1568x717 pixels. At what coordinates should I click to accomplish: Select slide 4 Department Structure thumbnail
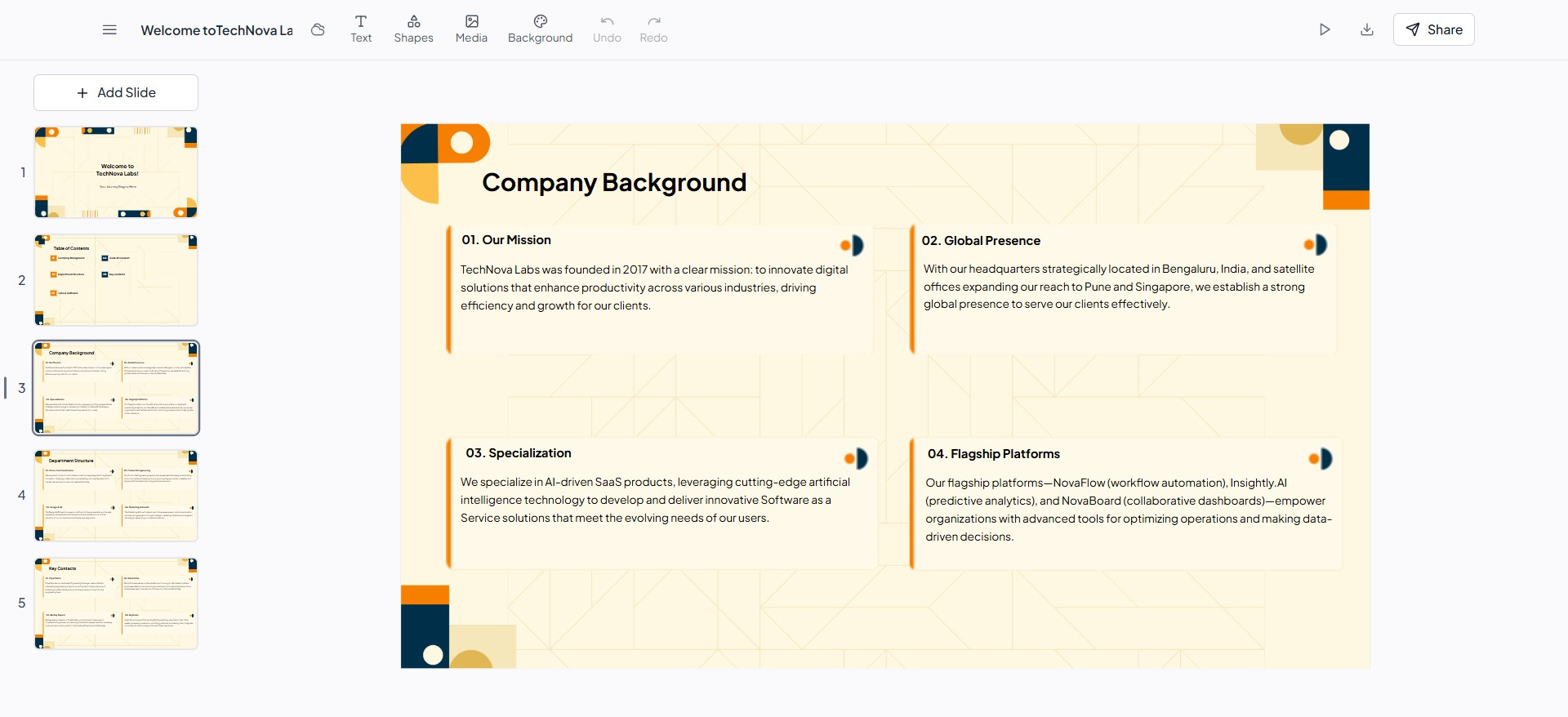coord(116,496)
